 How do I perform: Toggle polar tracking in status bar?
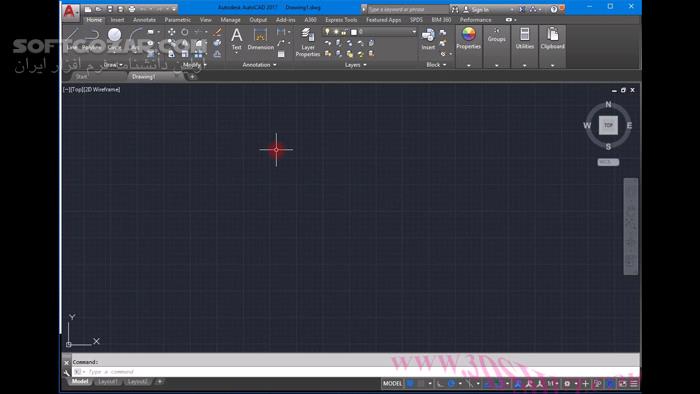tap(451, 383)
